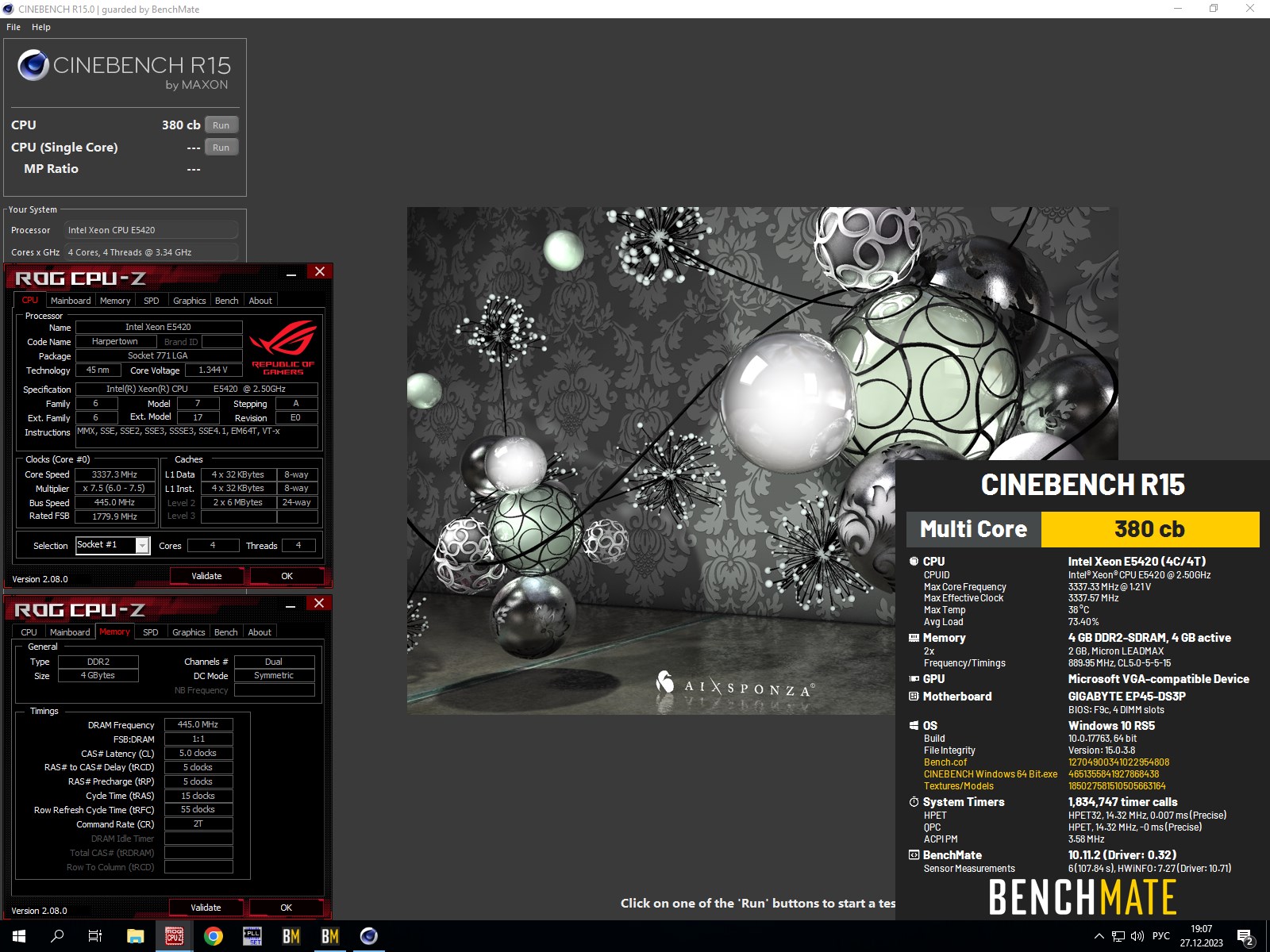Open network status tray icon

click(1118, 936)
